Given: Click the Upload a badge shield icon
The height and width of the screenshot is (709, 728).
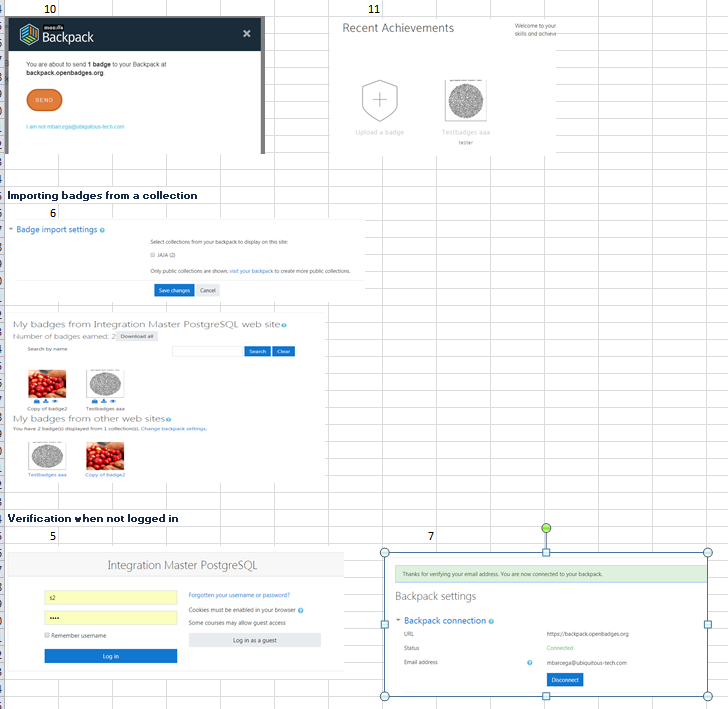Looking at the screenshot, I should (379, 100).
